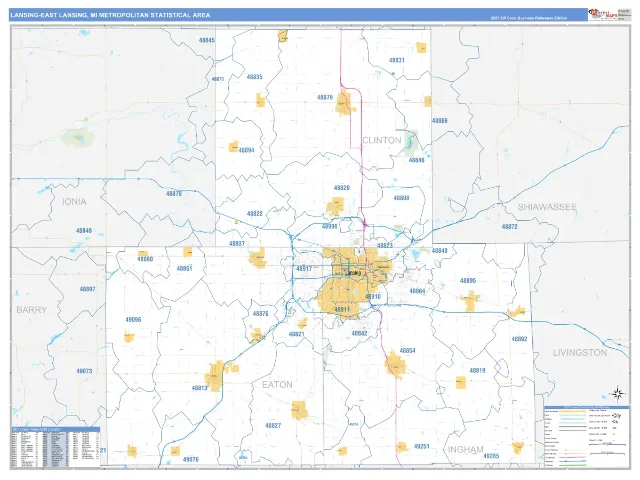
Task: Click ZIP code label 48822
Action: pos(255,214)
